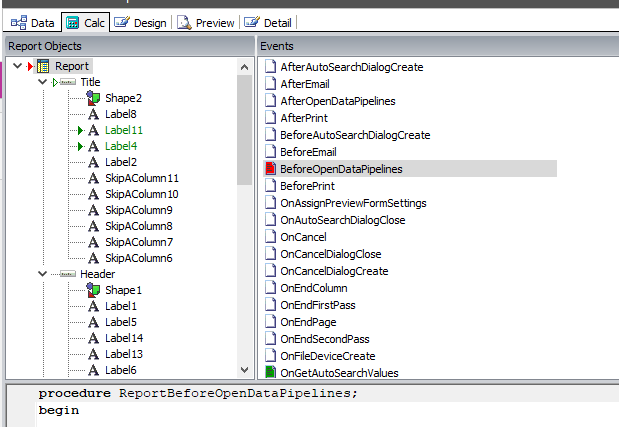Click the green OnGetAutoSearchValues event icon
Screen dimensions: 619x427
click(x=270, y=373)
